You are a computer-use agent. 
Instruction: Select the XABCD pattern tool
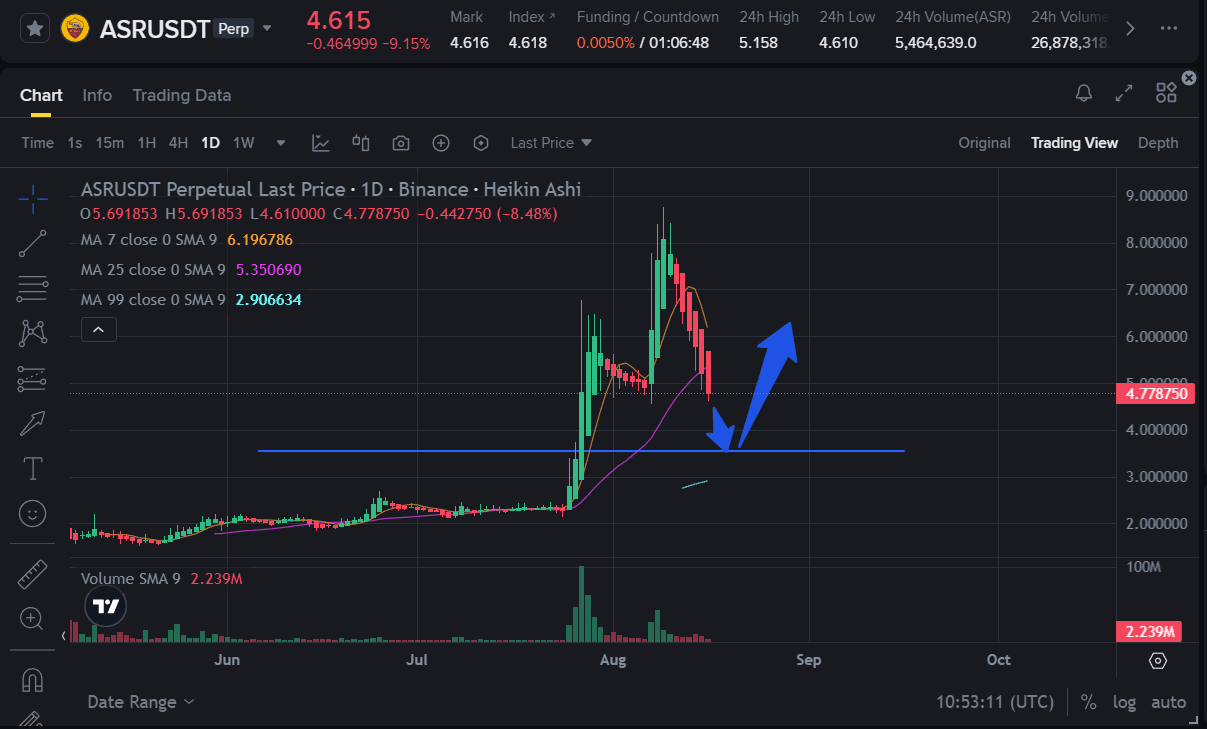[x=33, y=333]
